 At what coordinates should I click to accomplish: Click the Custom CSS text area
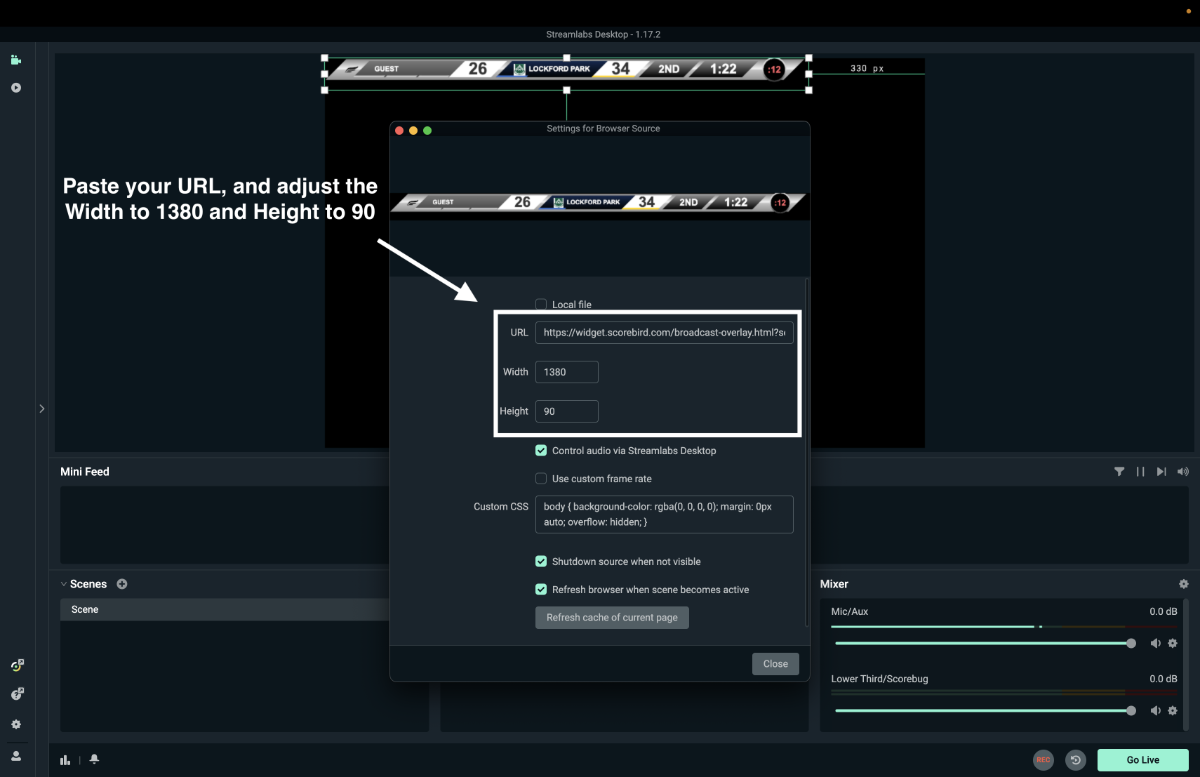(x=664, y=514)
